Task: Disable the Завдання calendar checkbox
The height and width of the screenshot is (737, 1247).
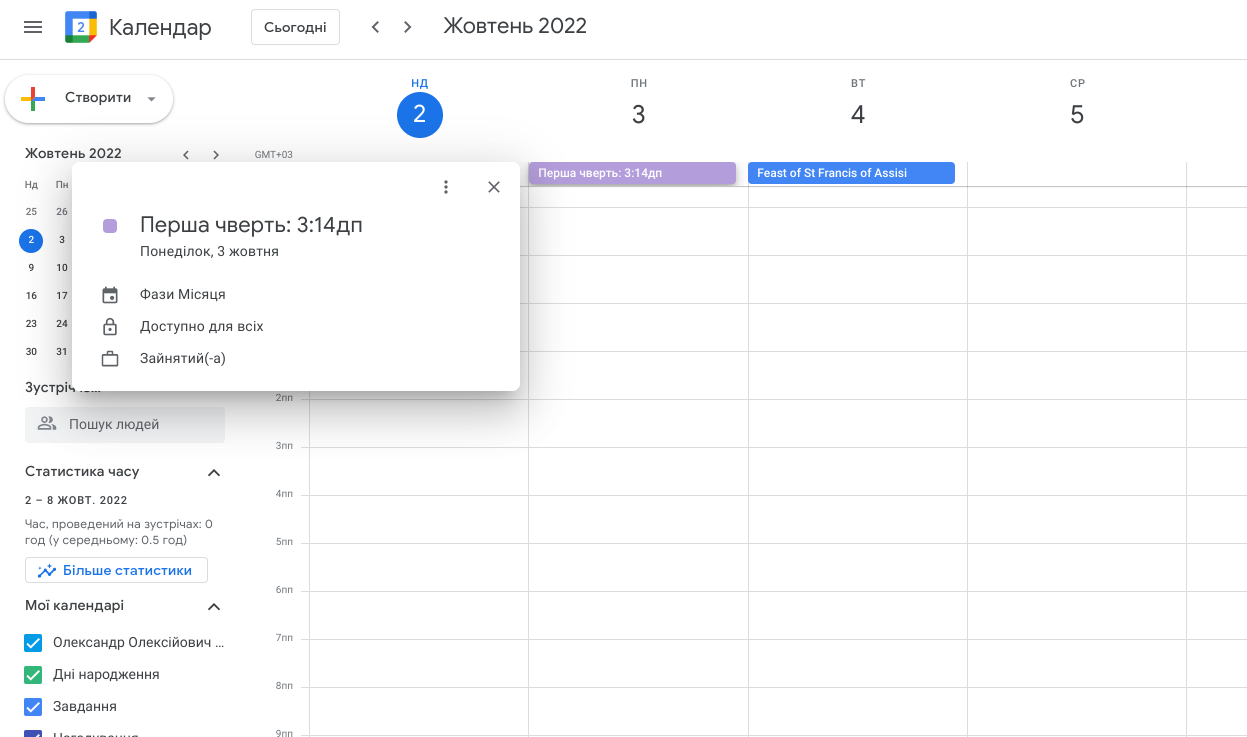Action: click(x=32, y=706)
